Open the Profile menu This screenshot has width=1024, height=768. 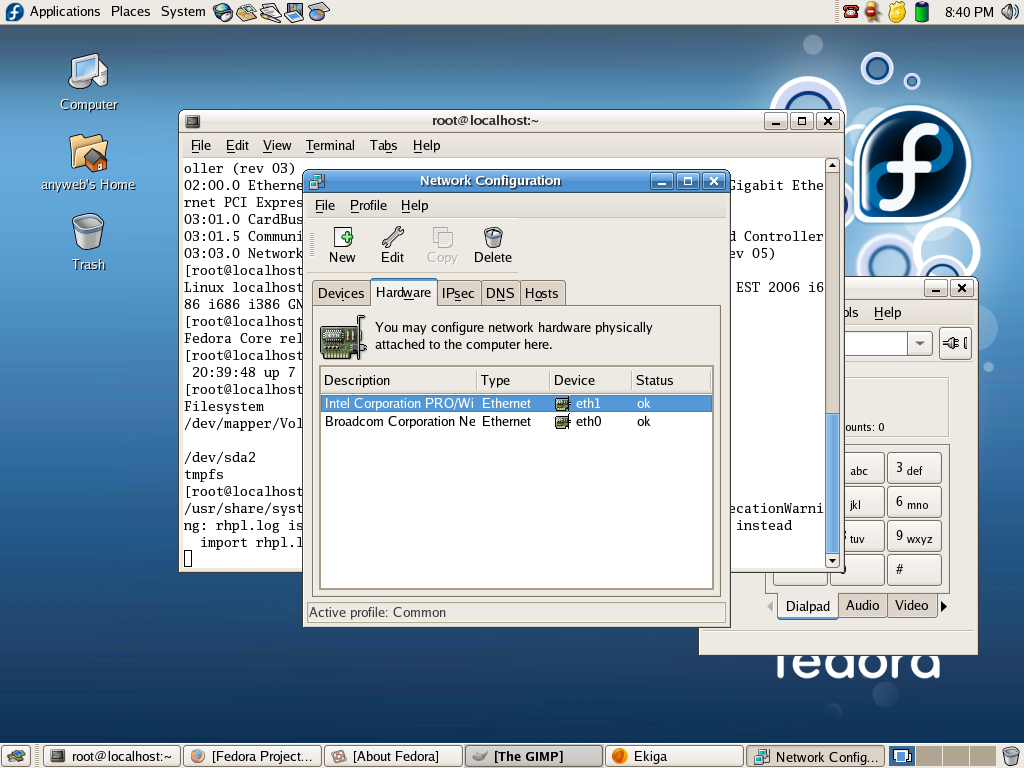click(368, 206)
